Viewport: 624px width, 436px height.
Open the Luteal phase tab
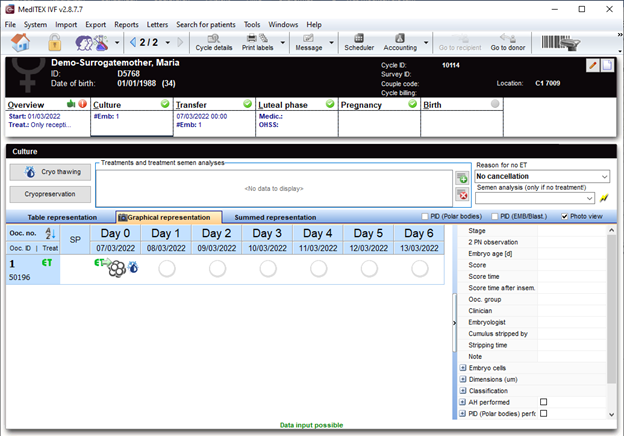tap(296, 117)
